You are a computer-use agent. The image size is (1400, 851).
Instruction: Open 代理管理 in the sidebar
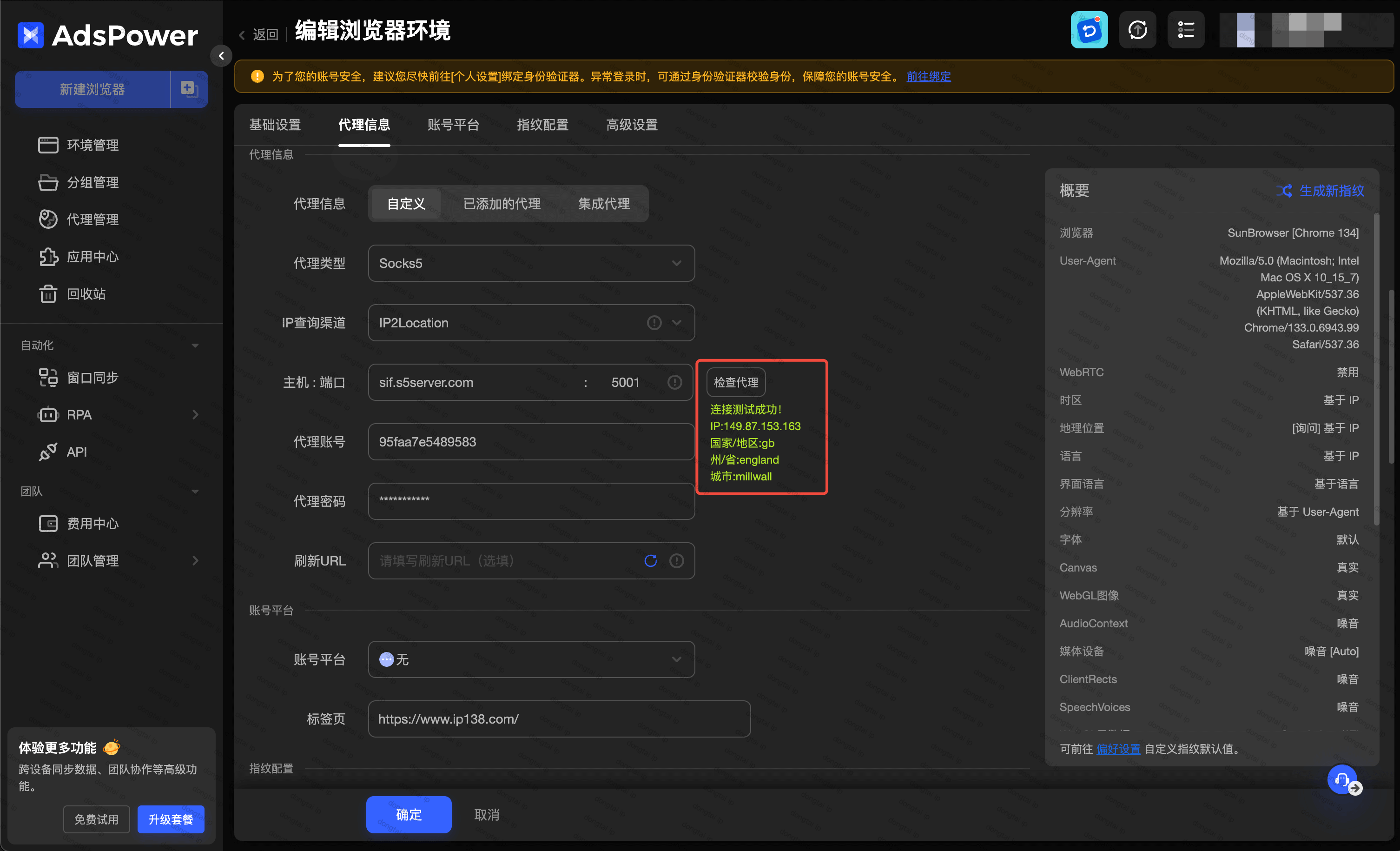(x=92, y=219)
